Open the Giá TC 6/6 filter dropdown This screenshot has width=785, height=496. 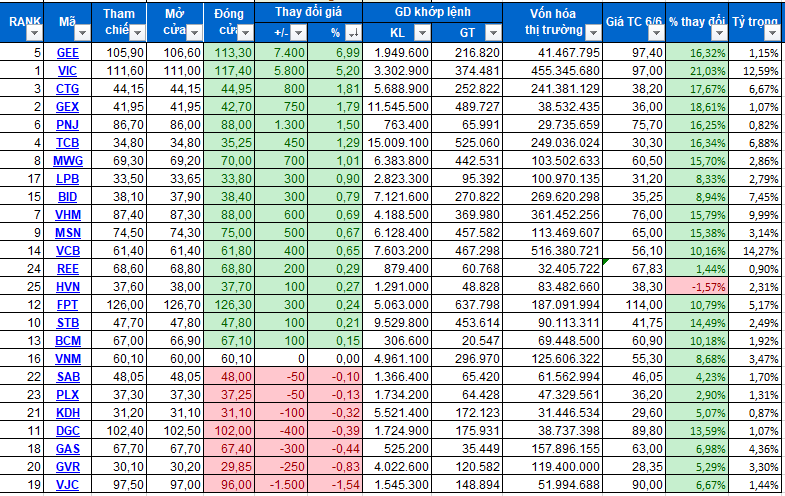(x=656, y=34)
